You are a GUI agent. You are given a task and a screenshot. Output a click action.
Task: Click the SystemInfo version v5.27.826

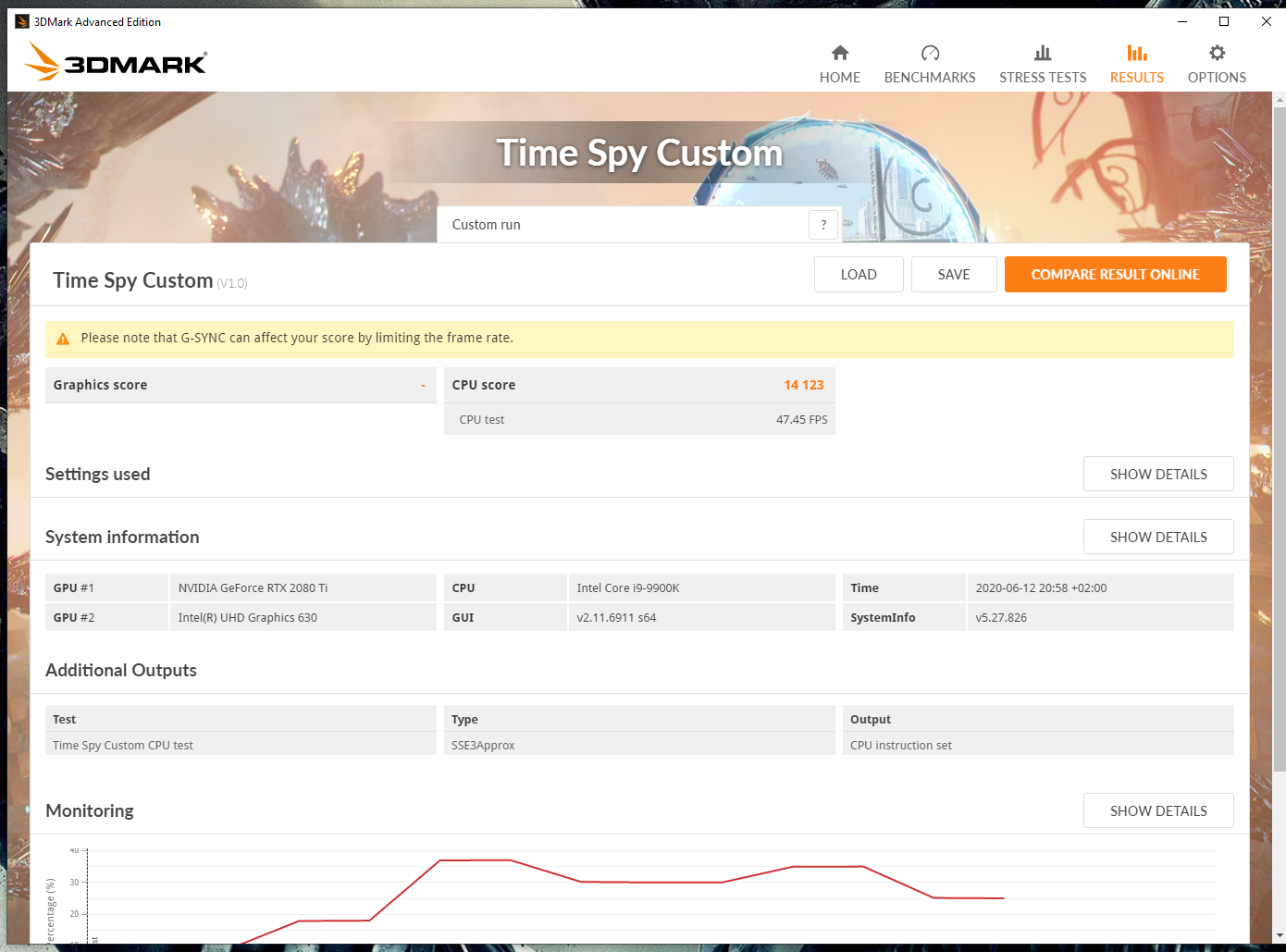pyautogui.click(x=1101, y=617)
